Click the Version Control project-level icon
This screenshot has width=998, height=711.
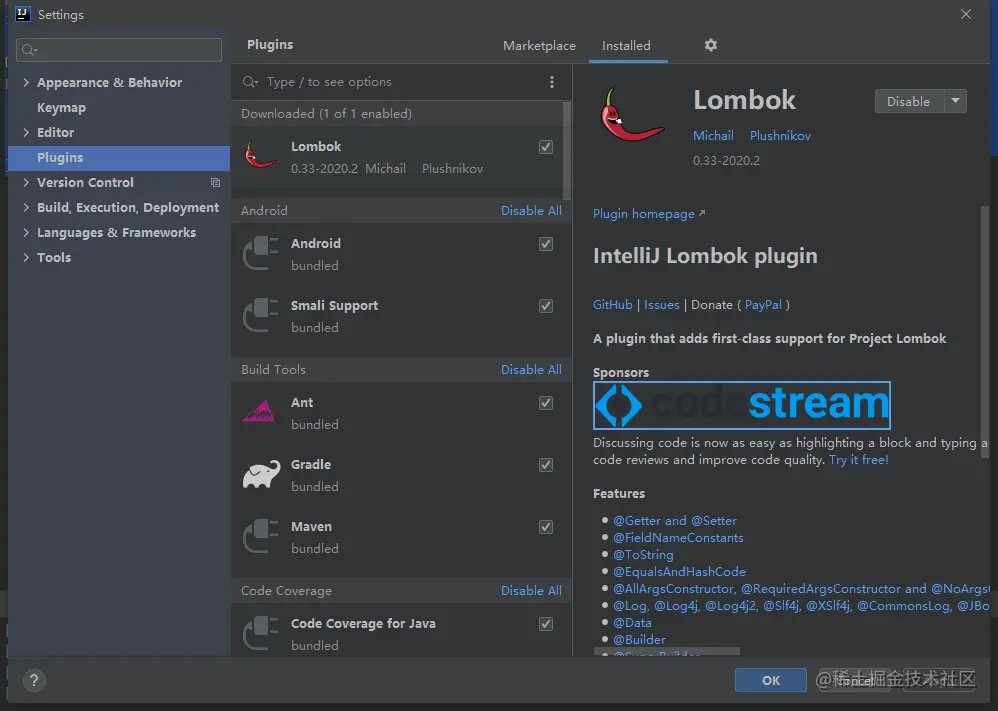(x=215, y=183)
